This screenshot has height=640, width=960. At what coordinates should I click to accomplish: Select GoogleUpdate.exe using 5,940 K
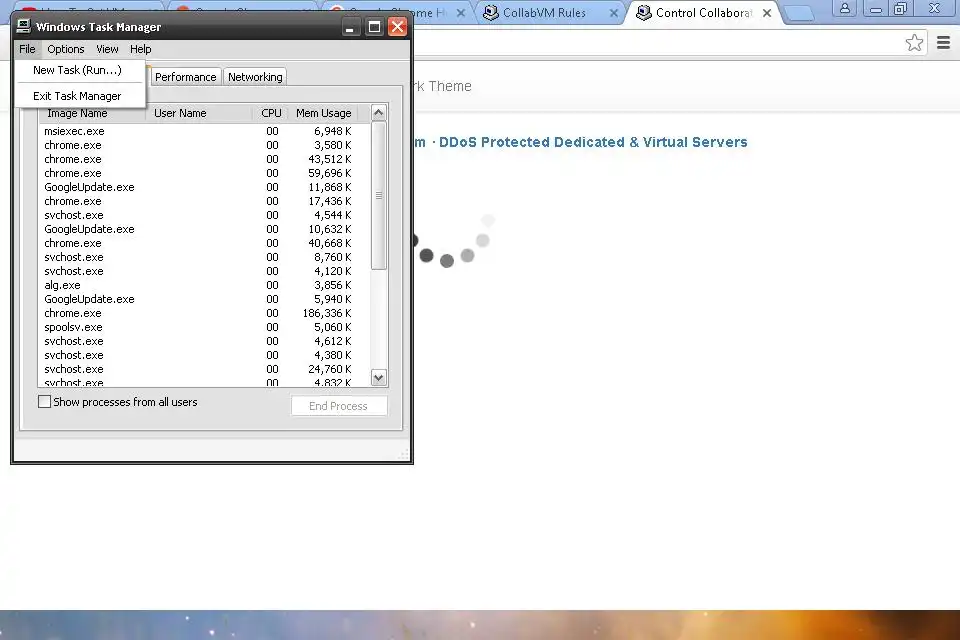click(x=204, y=299)
